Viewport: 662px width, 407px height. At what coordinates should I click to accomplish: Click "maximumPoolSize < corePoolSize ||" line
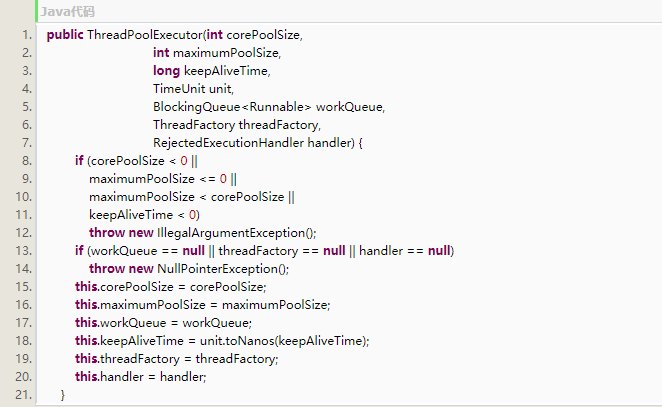tap(192, 197)
